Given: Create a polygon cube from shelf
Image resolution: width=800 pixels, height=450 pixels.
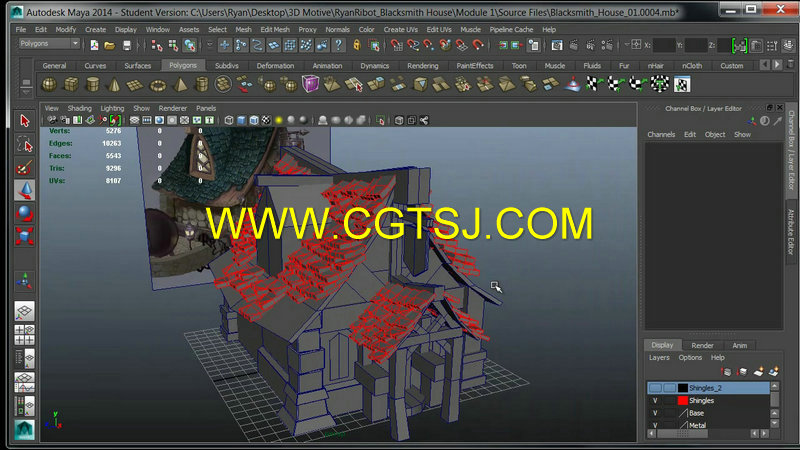Looking at the screenshot, I should [x=71, y=85].
